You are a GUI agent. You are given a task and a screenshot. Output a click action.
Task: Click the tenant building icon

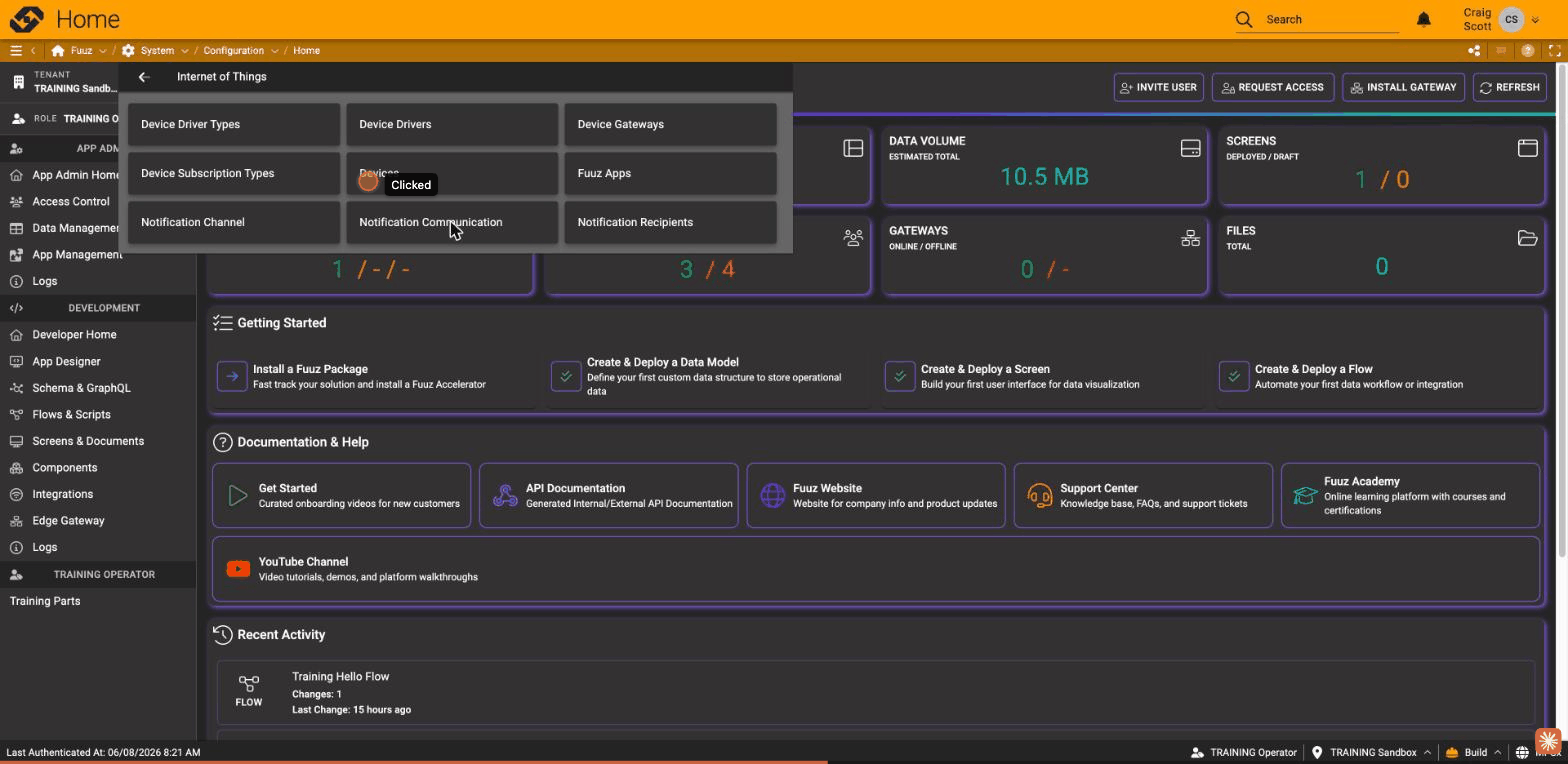coord(18,82)
